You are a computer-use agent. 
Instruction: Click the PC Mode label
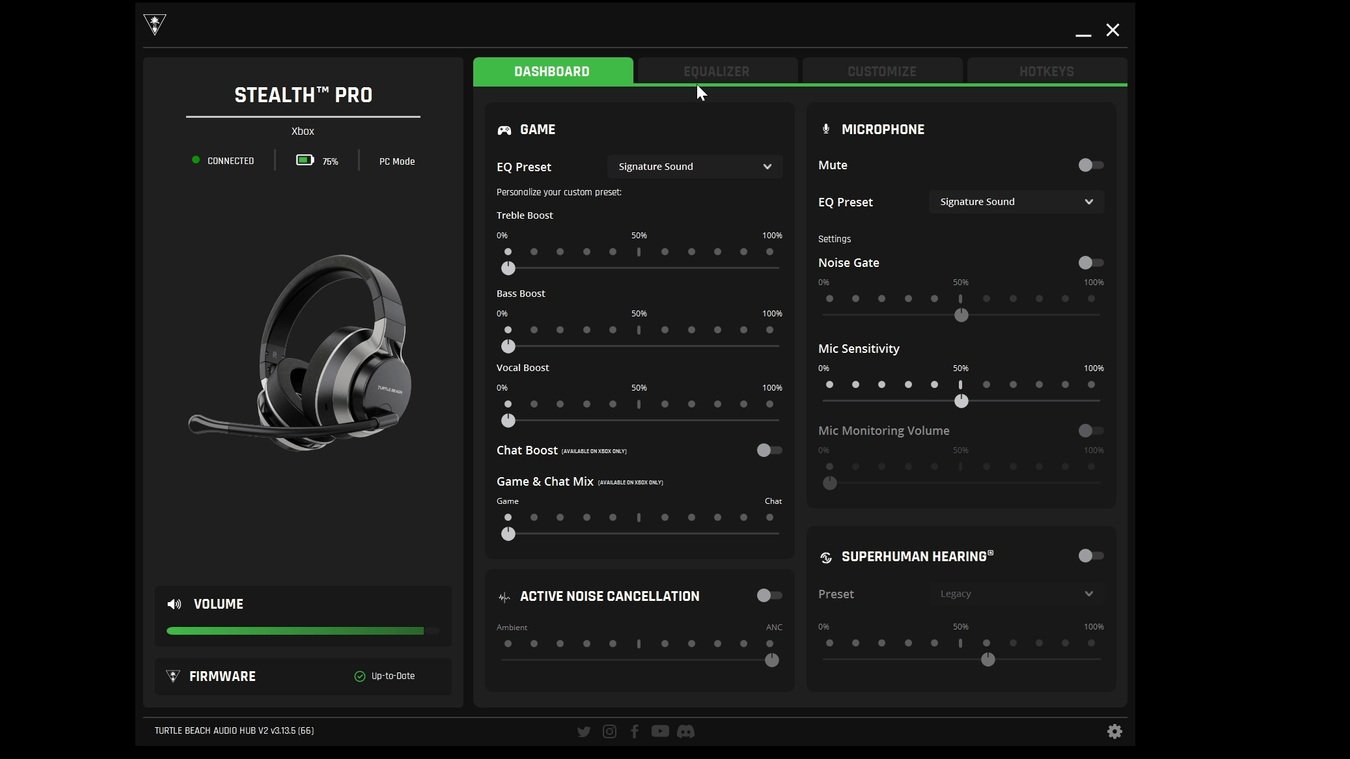pyautogui.click(x=397, y=161)
